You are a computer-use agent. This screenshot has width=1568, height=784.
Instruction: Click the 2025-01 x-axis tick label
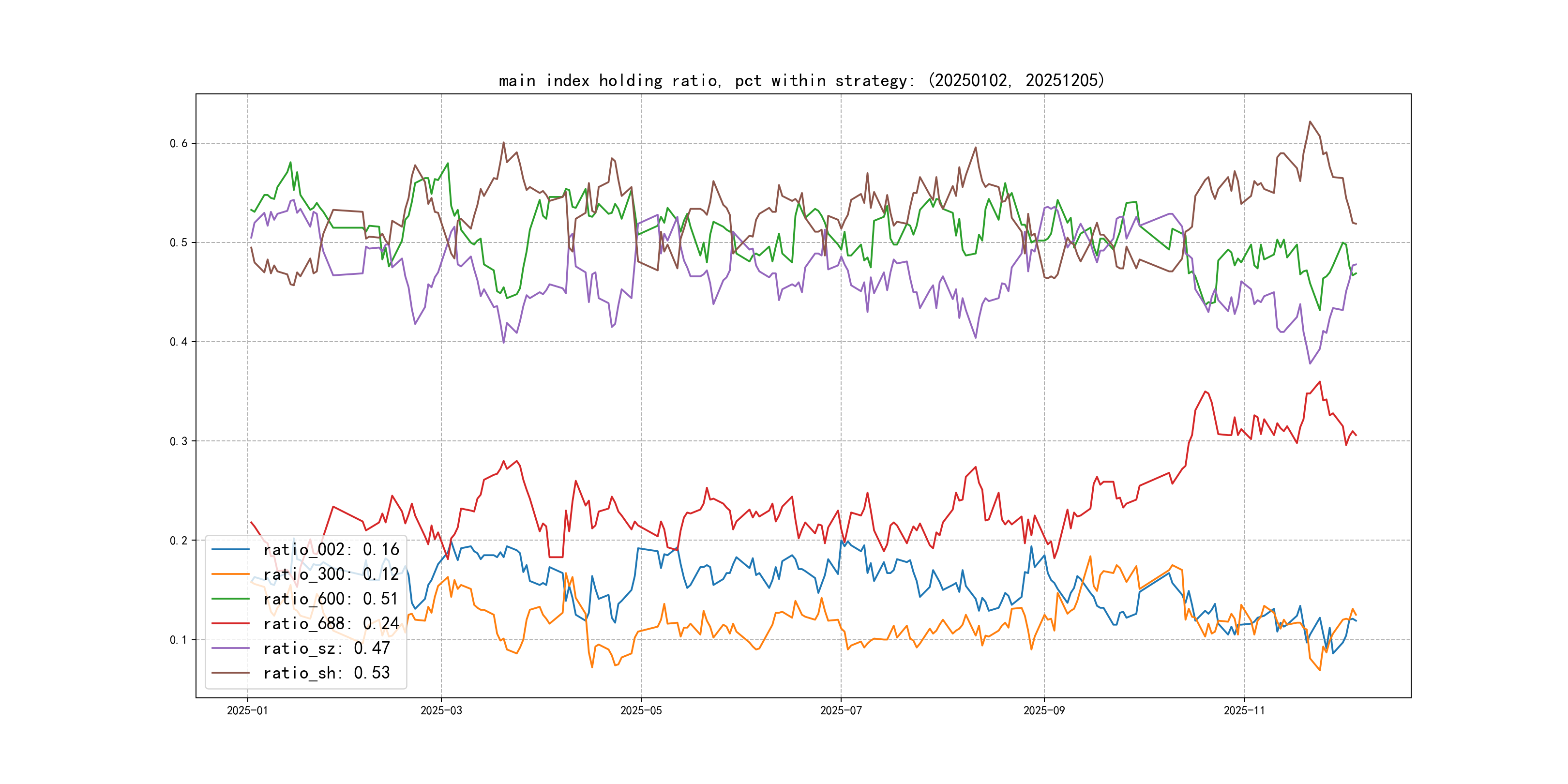tap(247, 710)
